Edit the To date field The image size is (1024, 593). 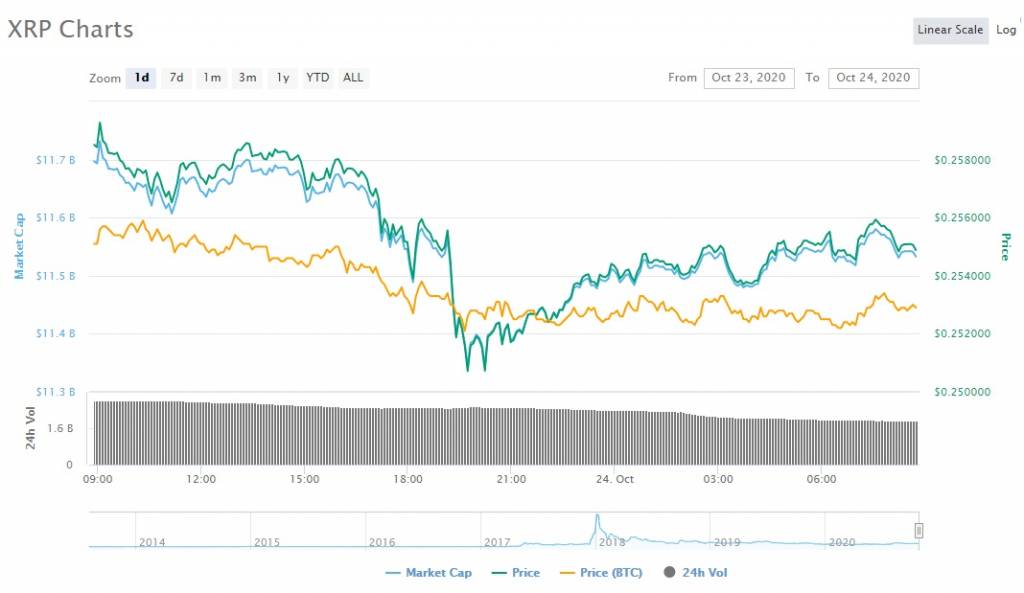[873, 78]
